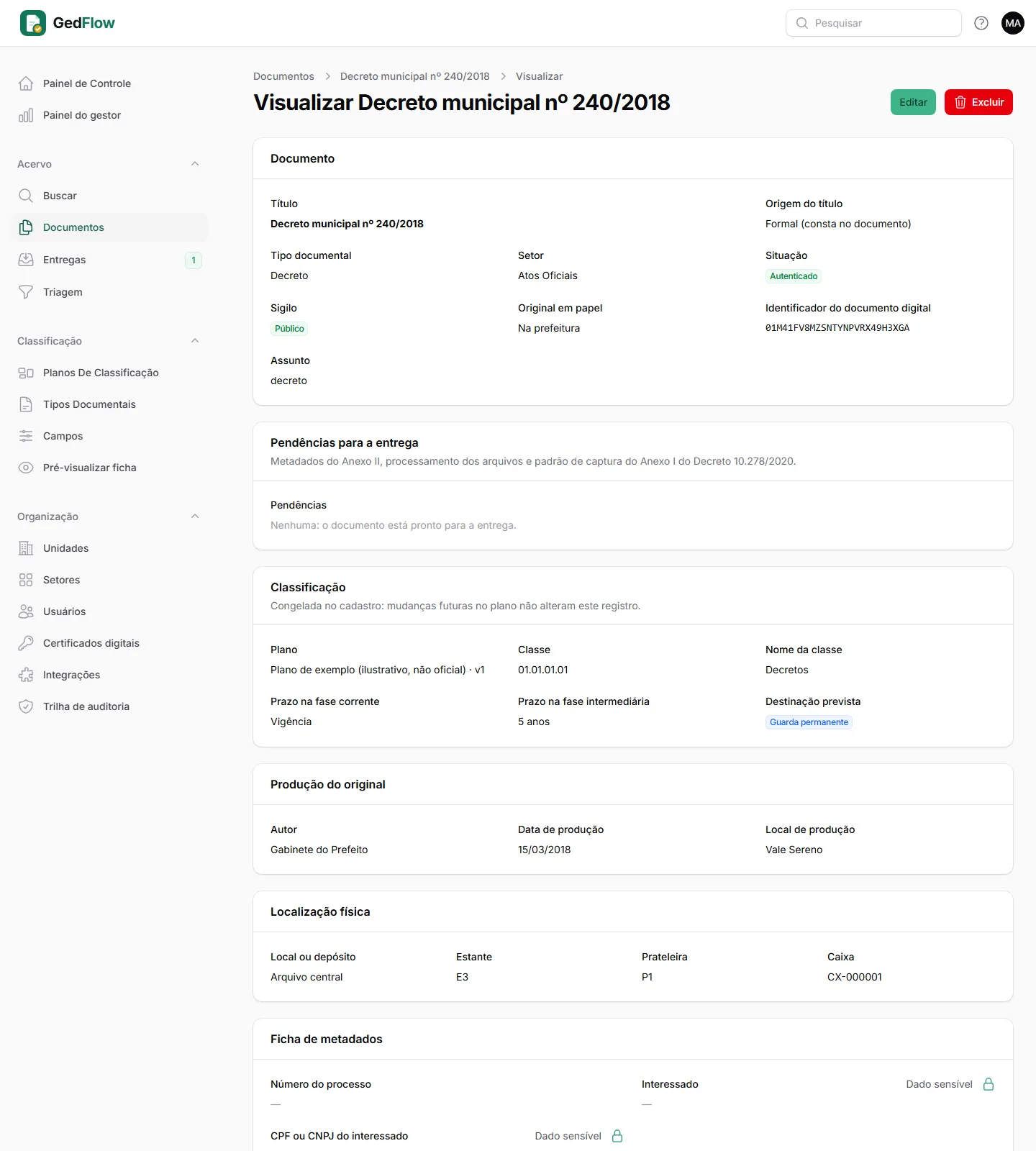Click the Guarda permanente badge
1036x1151 pixels.
pos(809,722)
